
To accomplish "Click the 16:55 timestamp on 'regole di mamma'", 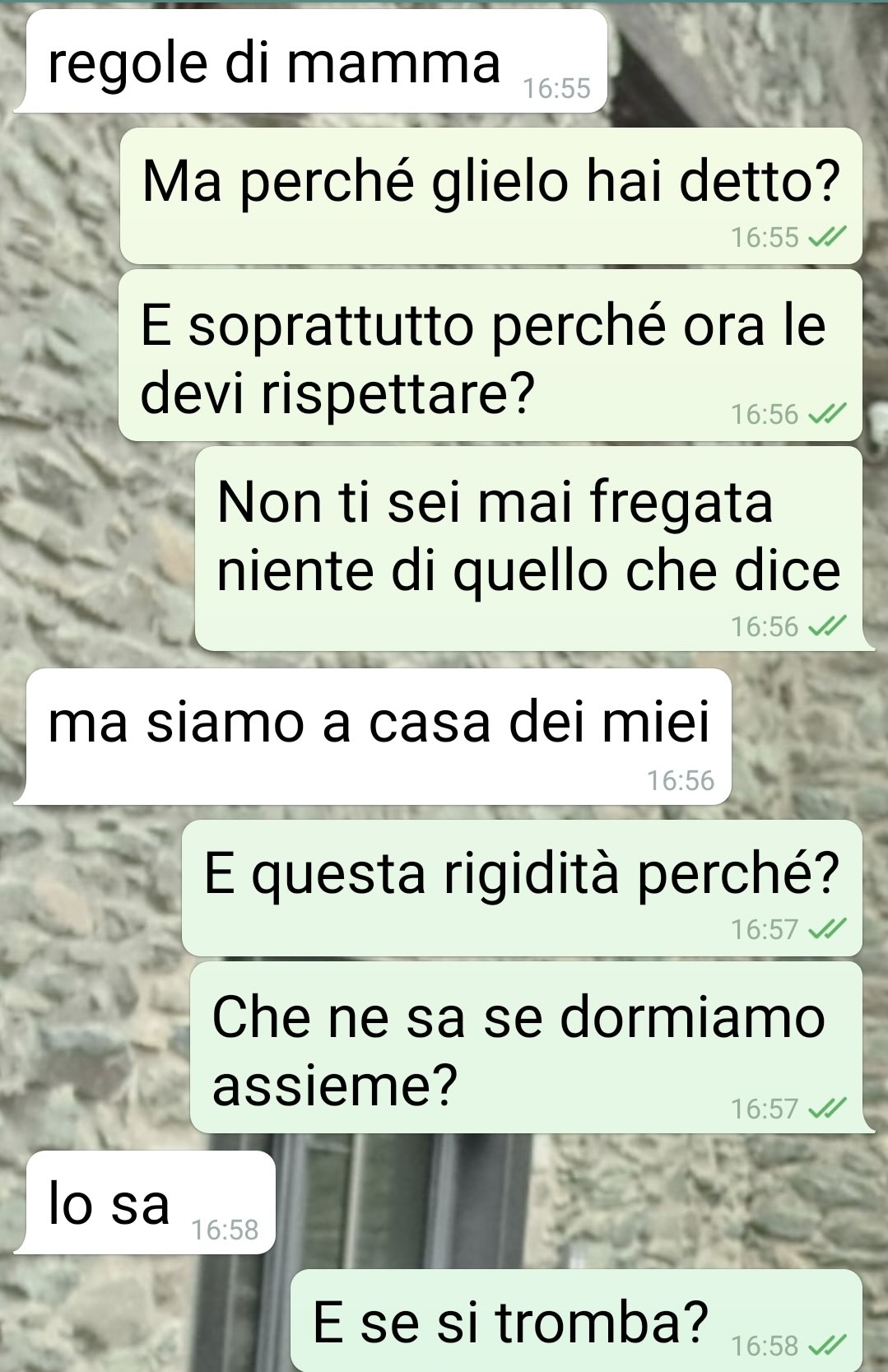I will 557,88.
